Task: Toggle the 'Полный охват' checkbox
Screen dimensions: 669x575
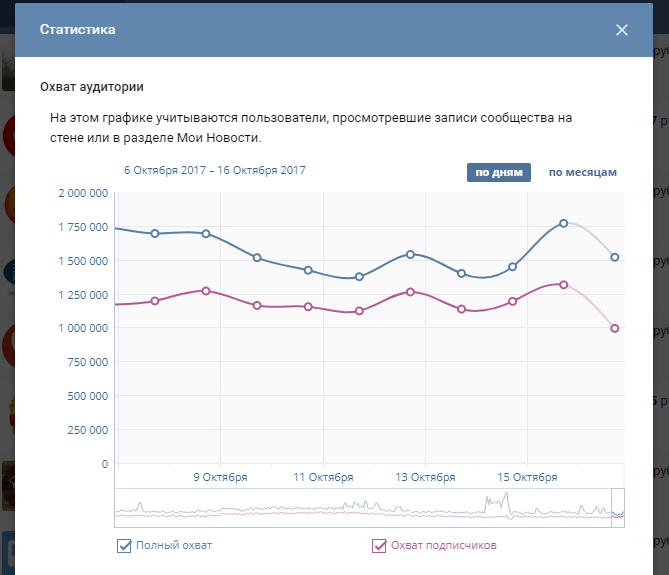Action: pos(125,545)
